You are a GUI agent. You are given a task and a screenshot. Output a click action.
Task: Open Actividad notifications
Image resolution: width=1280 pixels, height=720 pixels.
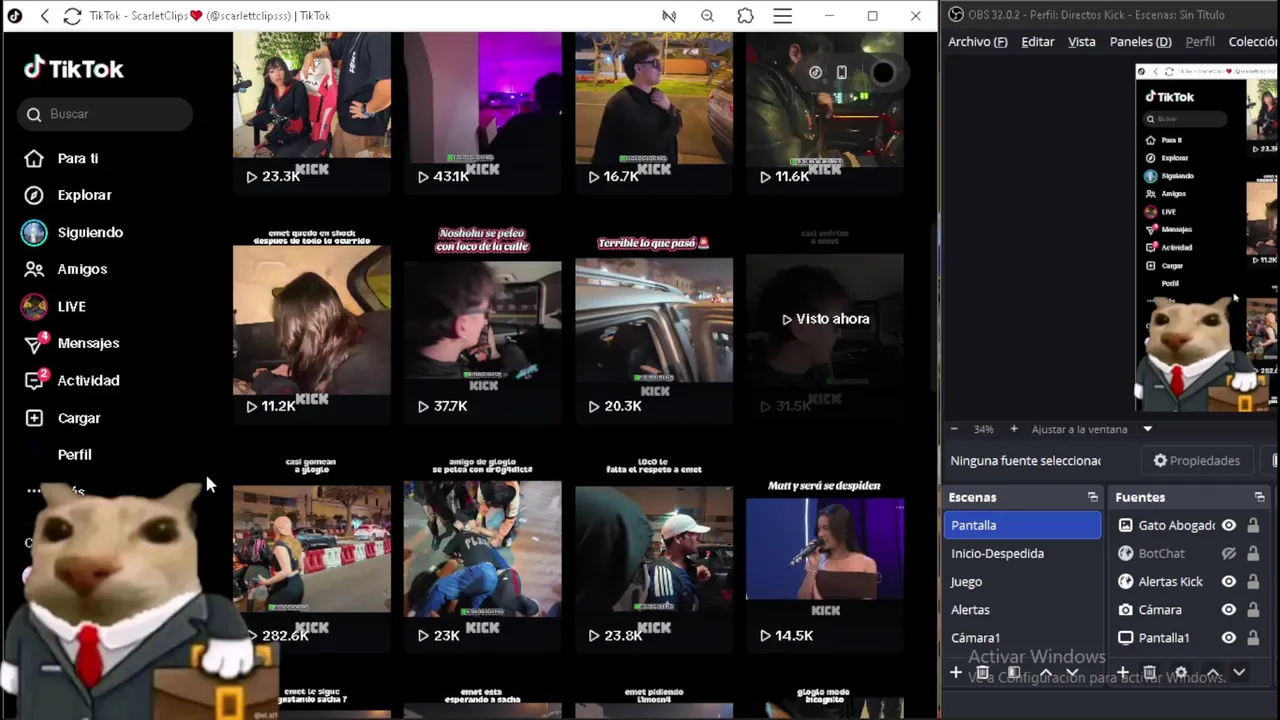tap(88, 380)
